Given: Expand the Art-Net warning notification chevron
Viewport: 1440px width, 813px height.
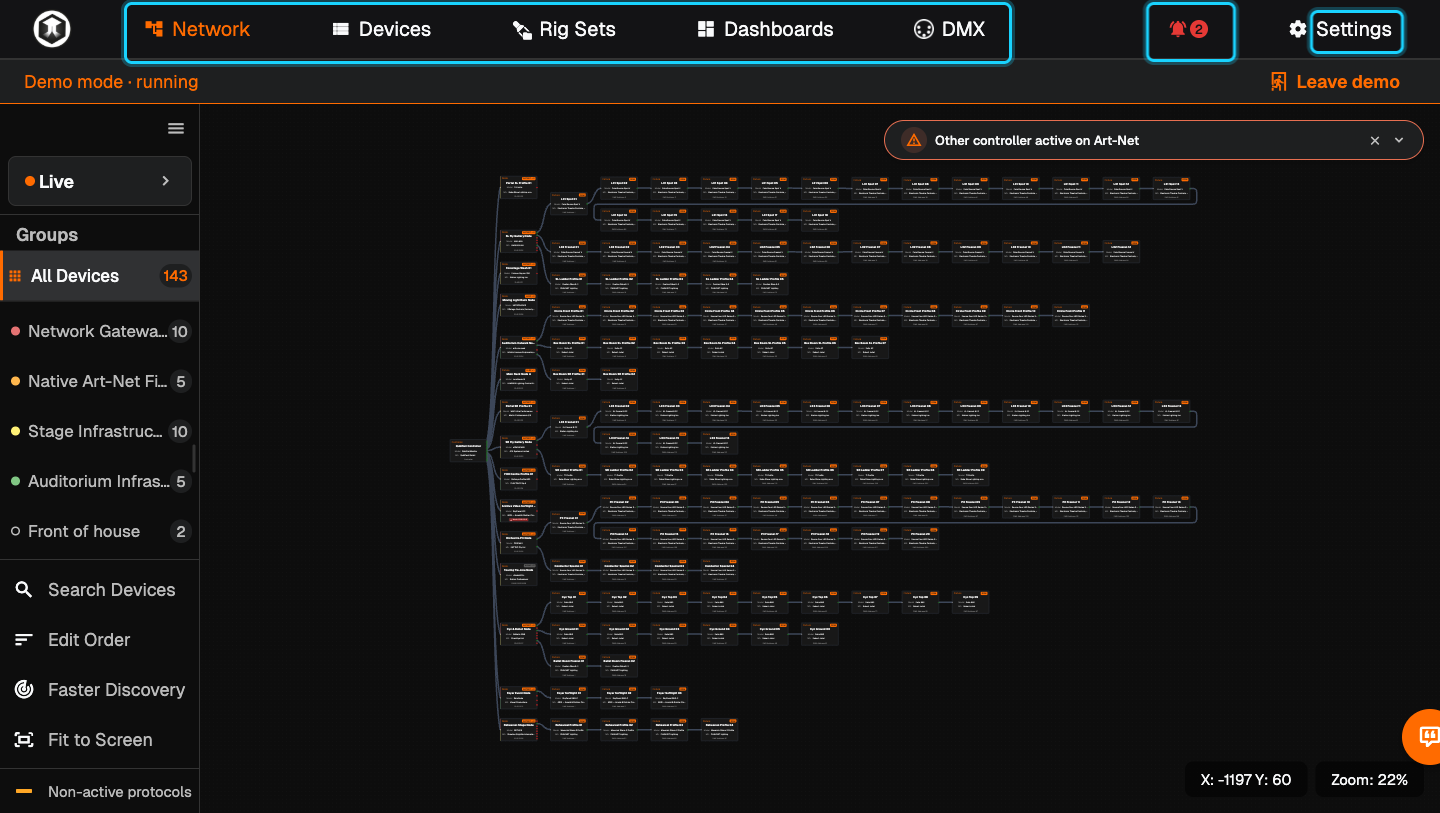Looking at the screenshot, I should [1399, 141].
